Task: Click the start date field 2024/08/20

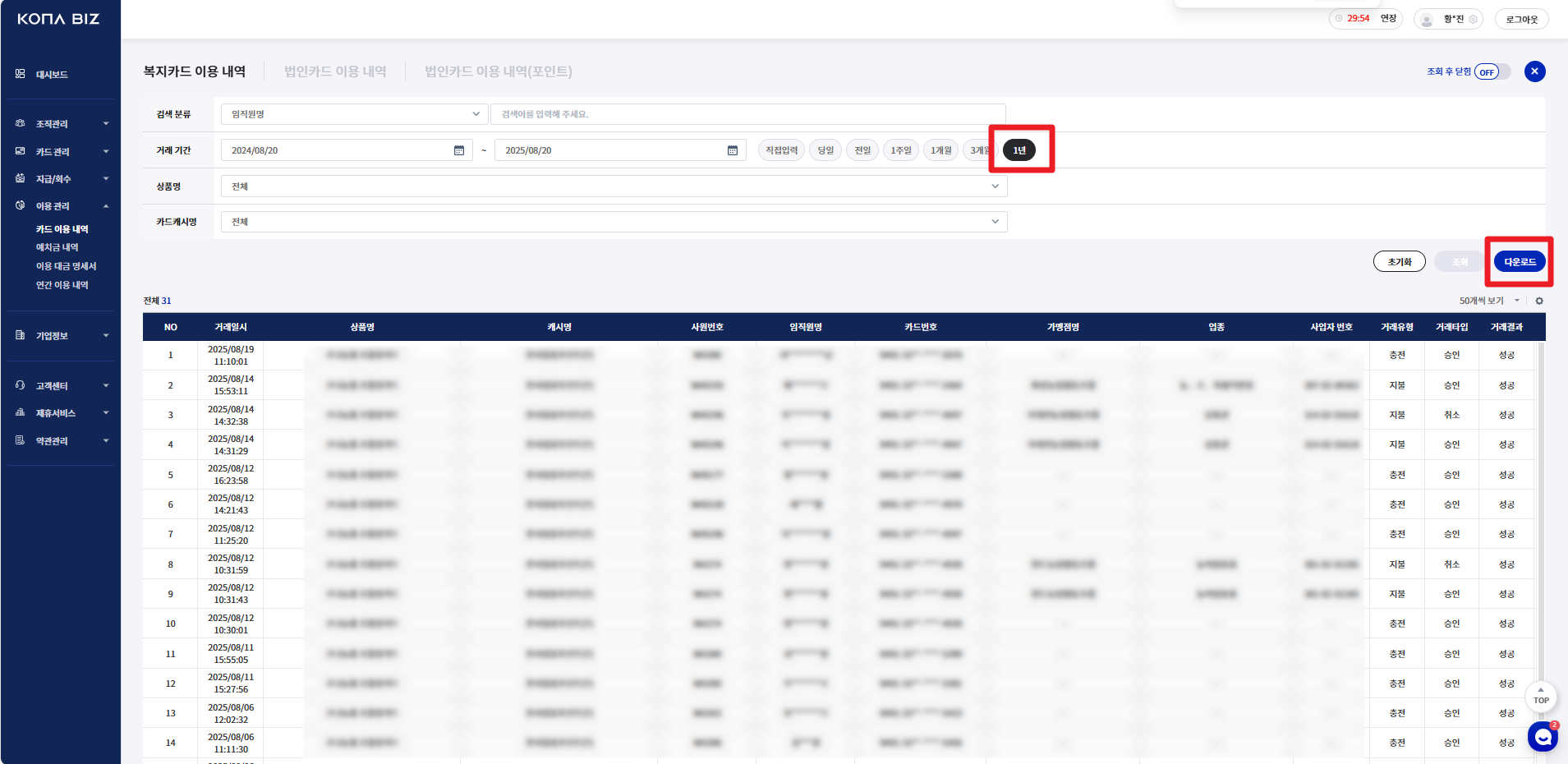Action: [347, 150]
